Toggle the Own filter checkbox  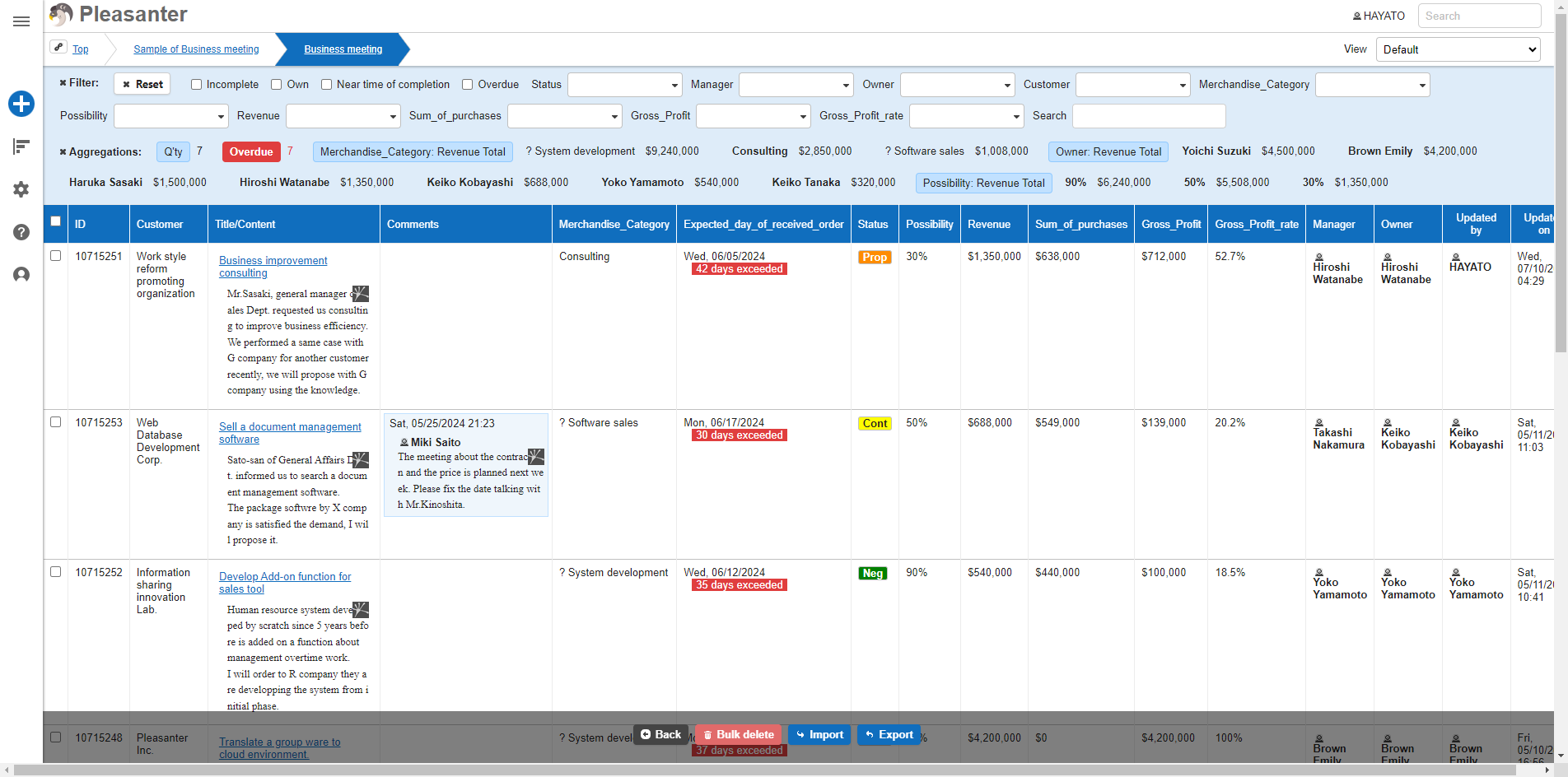(277, 84)
